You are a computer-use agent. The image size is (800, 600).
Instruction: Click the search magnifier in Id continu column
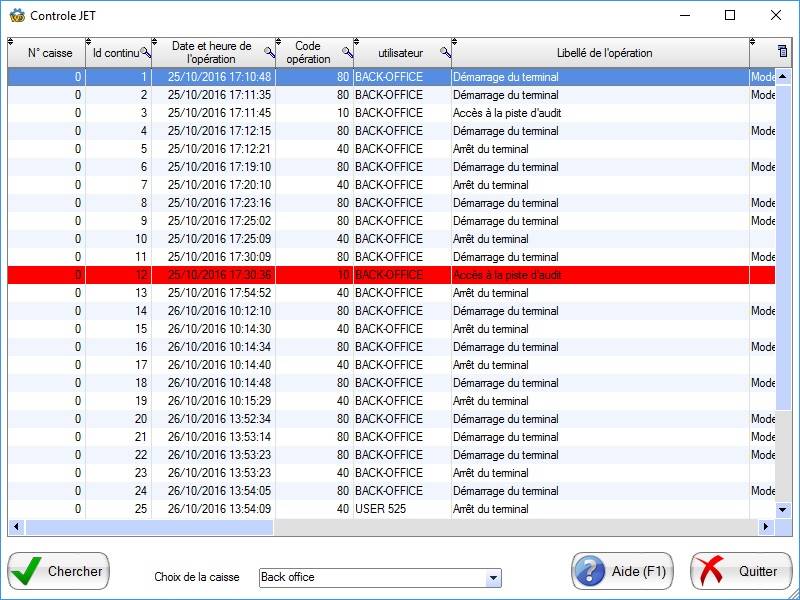point(145,52)
